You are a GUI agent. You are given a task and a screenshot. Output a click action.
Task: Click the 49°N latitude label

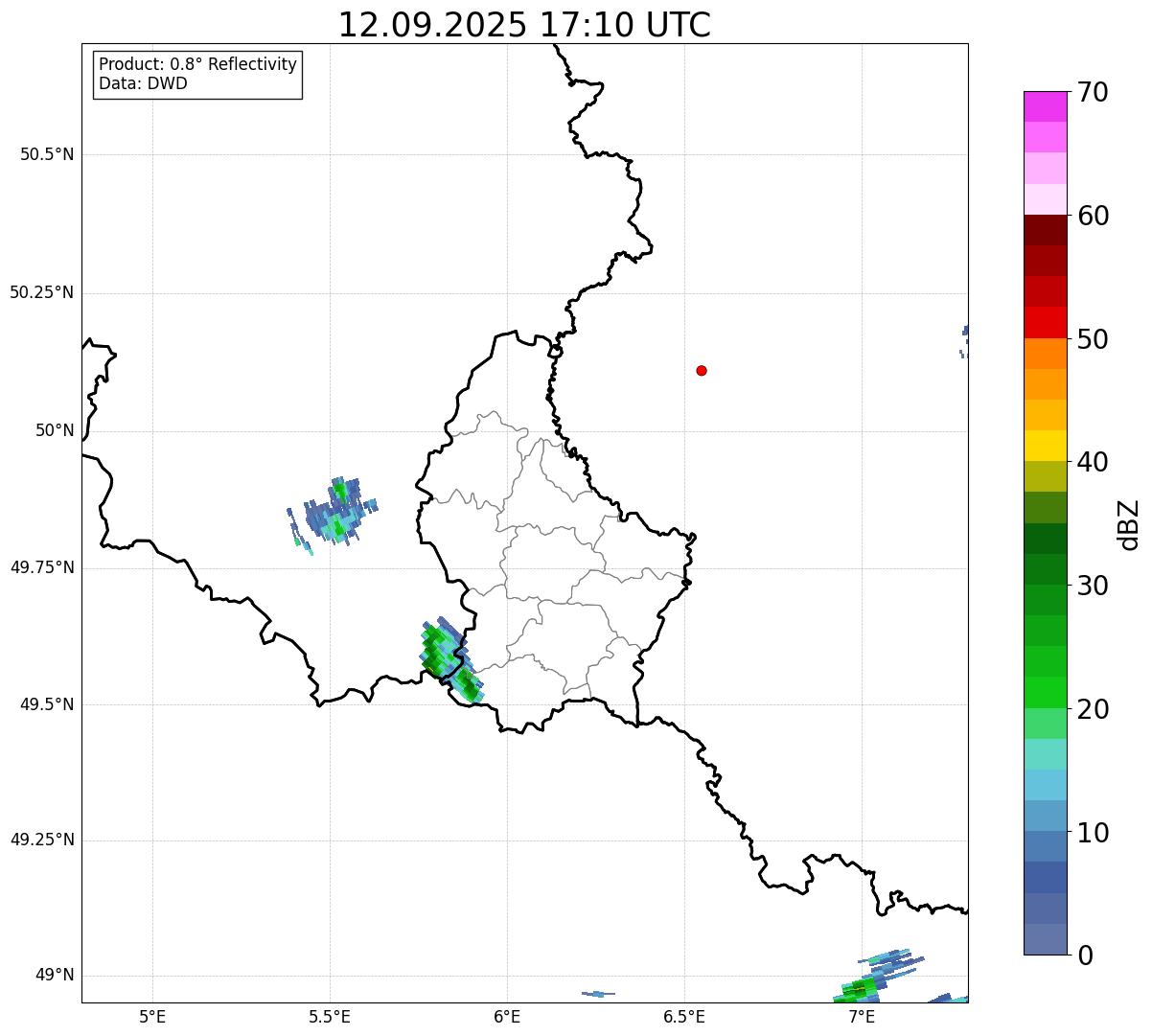point(55,975)
